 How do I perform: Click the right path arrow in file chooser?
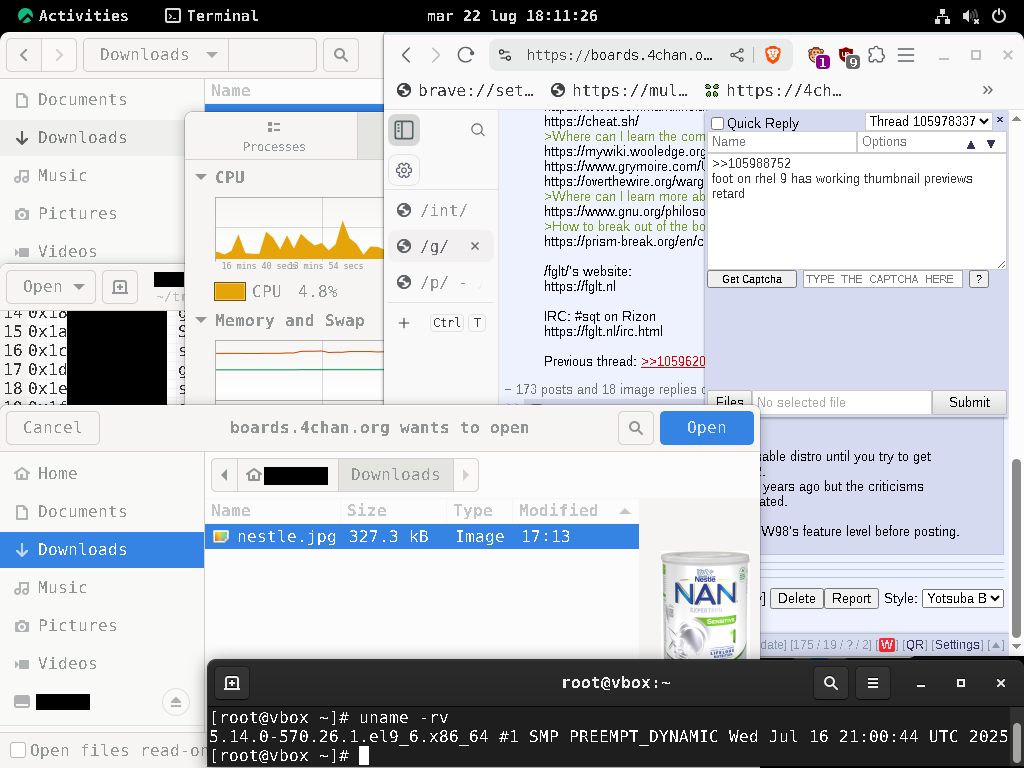(466, 475)
